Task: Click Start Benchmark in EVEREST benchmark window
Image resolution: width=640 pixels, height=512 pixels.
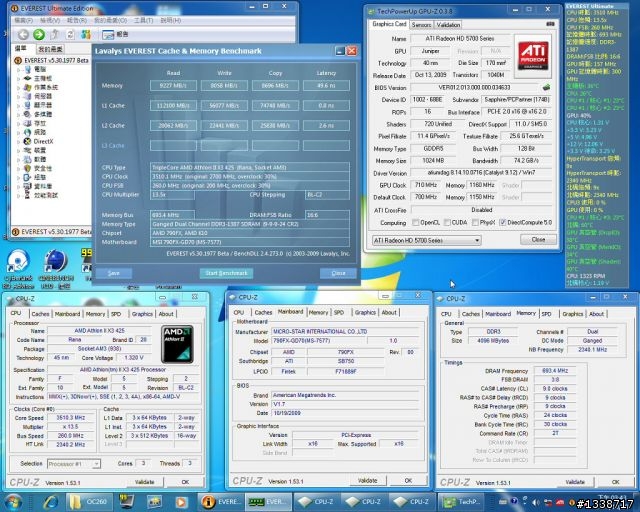Action: tap(226, 273)
